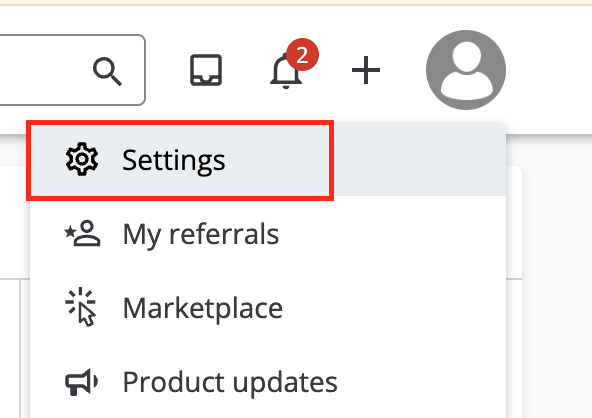Open notifications bell icon
This screenshot has height=418, width=592.
[286, 71]
